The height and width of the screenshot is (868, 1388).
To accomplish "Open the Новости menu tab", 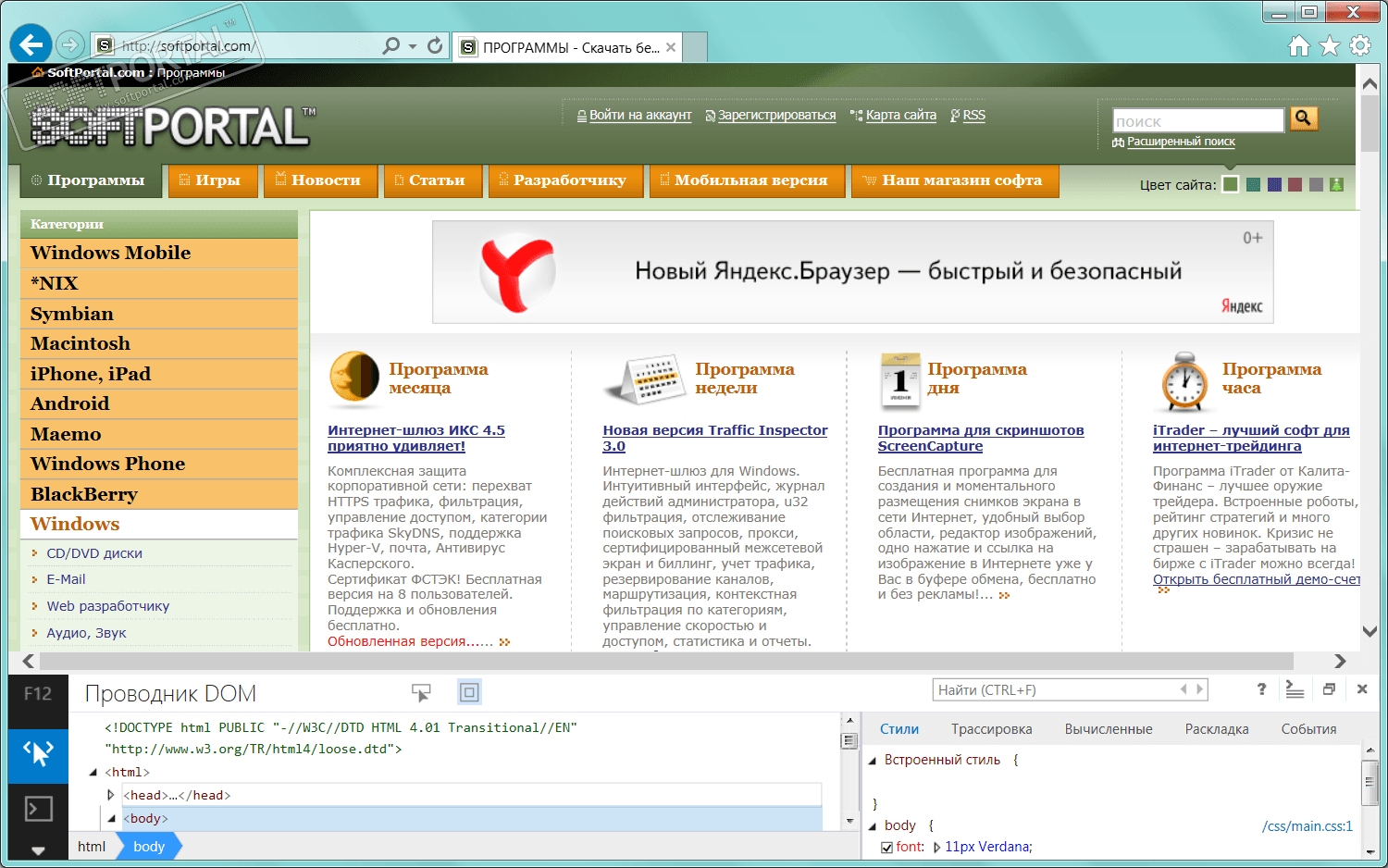I will pyautogui.click(x=321, y=181).
